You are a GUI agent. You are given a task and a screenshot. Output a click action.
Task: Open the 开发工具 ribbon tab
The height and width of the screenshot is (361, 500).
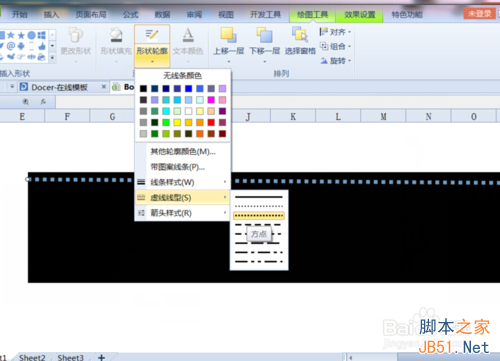tap(265, 14)
